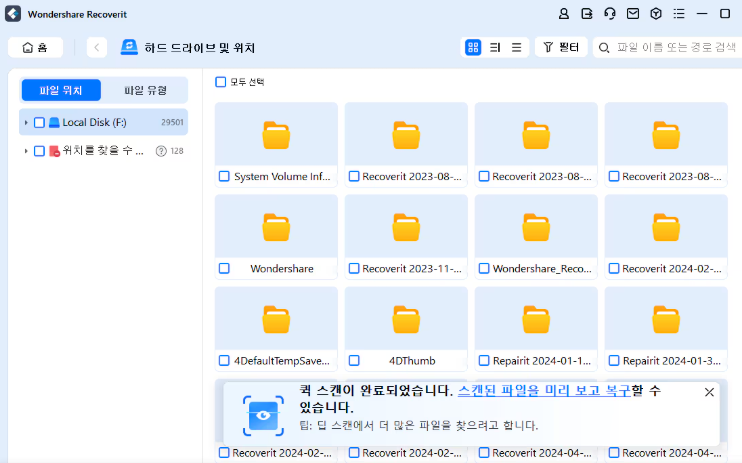
Task: Tick the Recoverit 2023-11-... checkbox
Action: click(x=354, y=268)
